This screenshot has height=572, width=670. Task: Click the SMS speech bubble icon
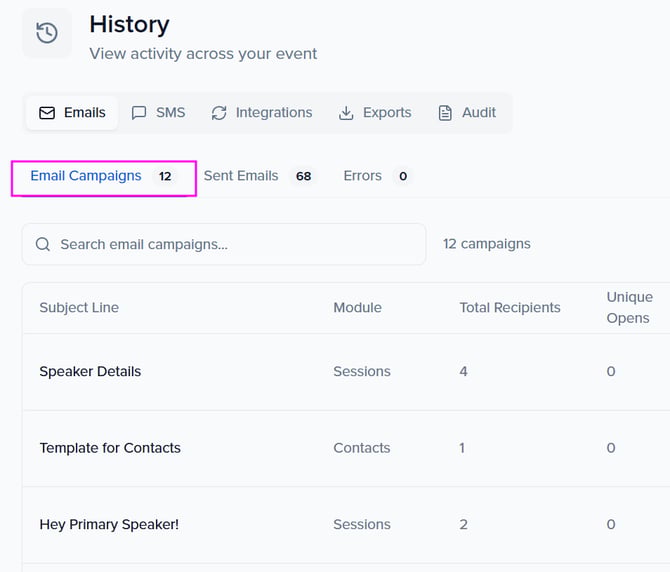[x=139, y=113]
